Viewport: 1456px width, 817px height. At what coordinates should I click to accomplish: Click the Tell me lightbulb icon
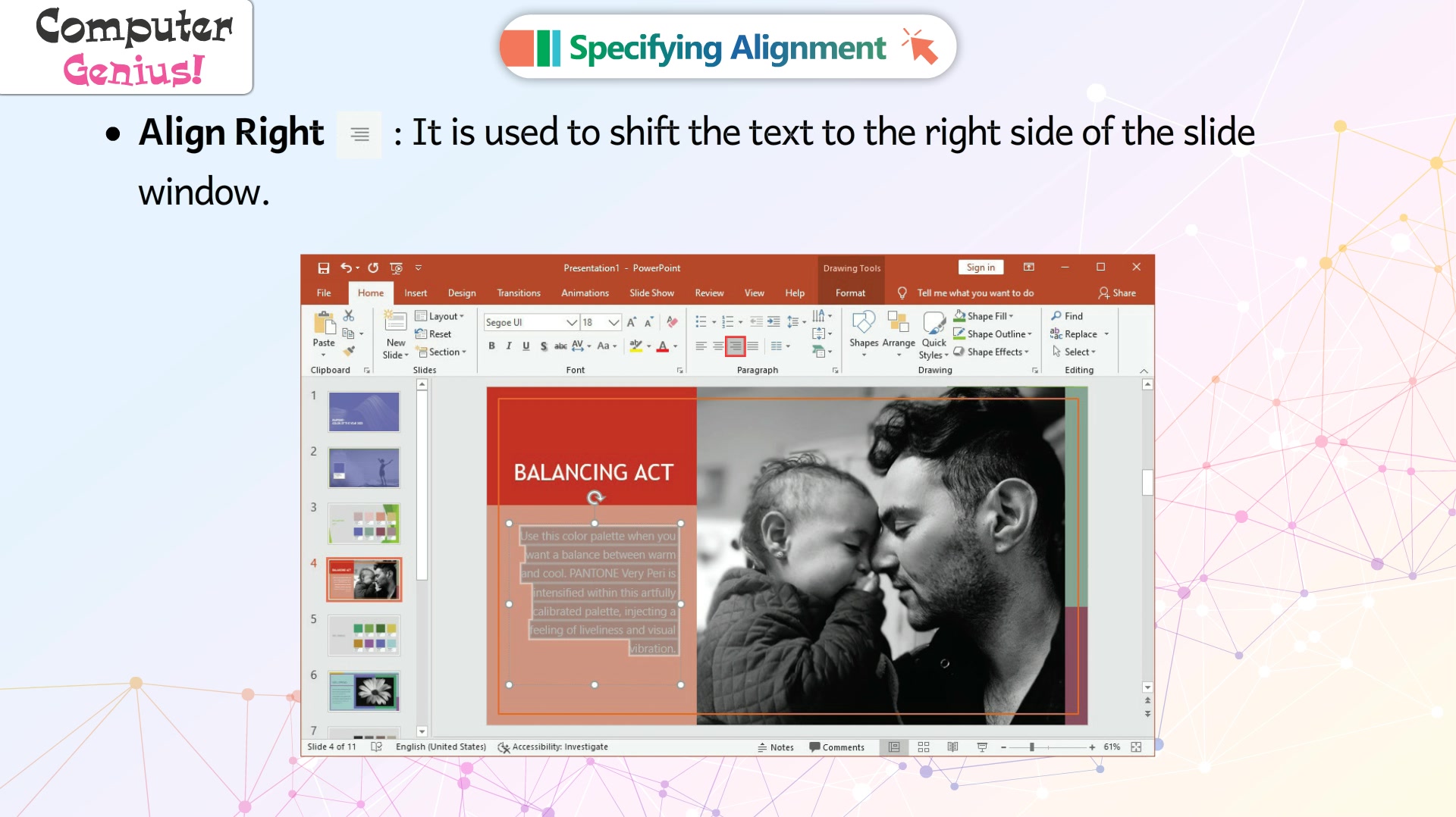pyautogui.click(x=902, y=293)
